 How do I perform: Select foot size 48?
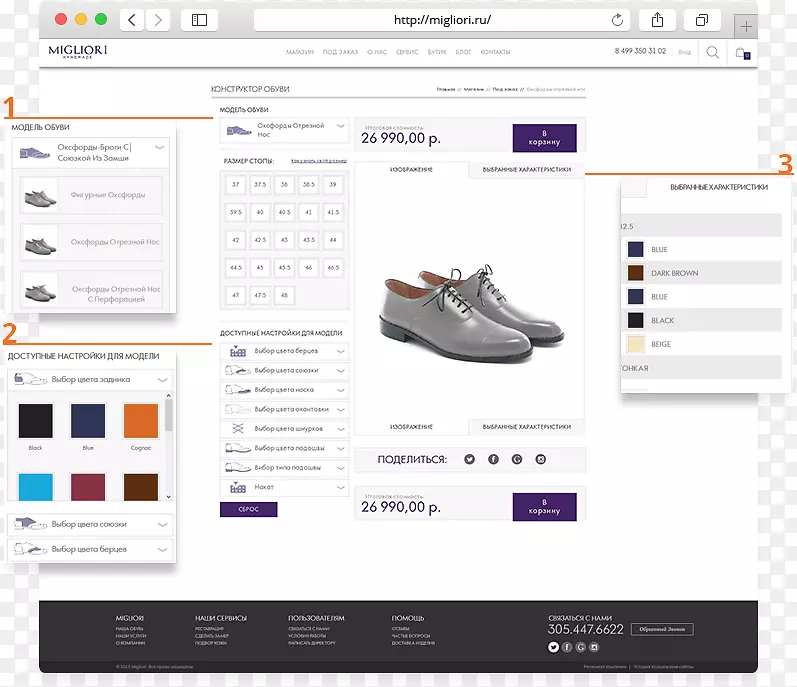pyautogui.click(x=284, y=295)
